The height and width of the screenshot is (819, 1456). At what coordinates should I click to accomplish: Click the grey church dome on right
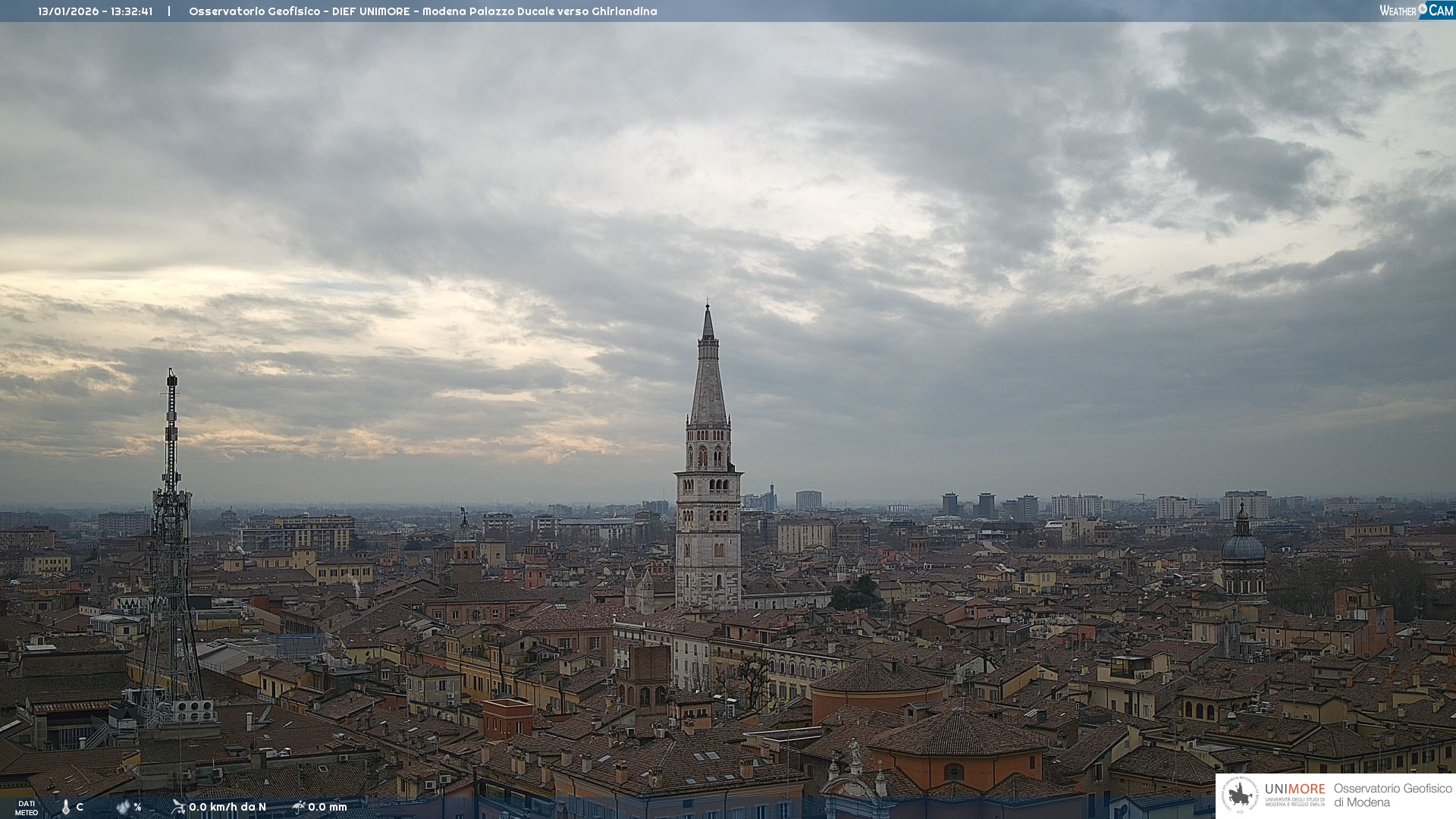pos(1243,546)
